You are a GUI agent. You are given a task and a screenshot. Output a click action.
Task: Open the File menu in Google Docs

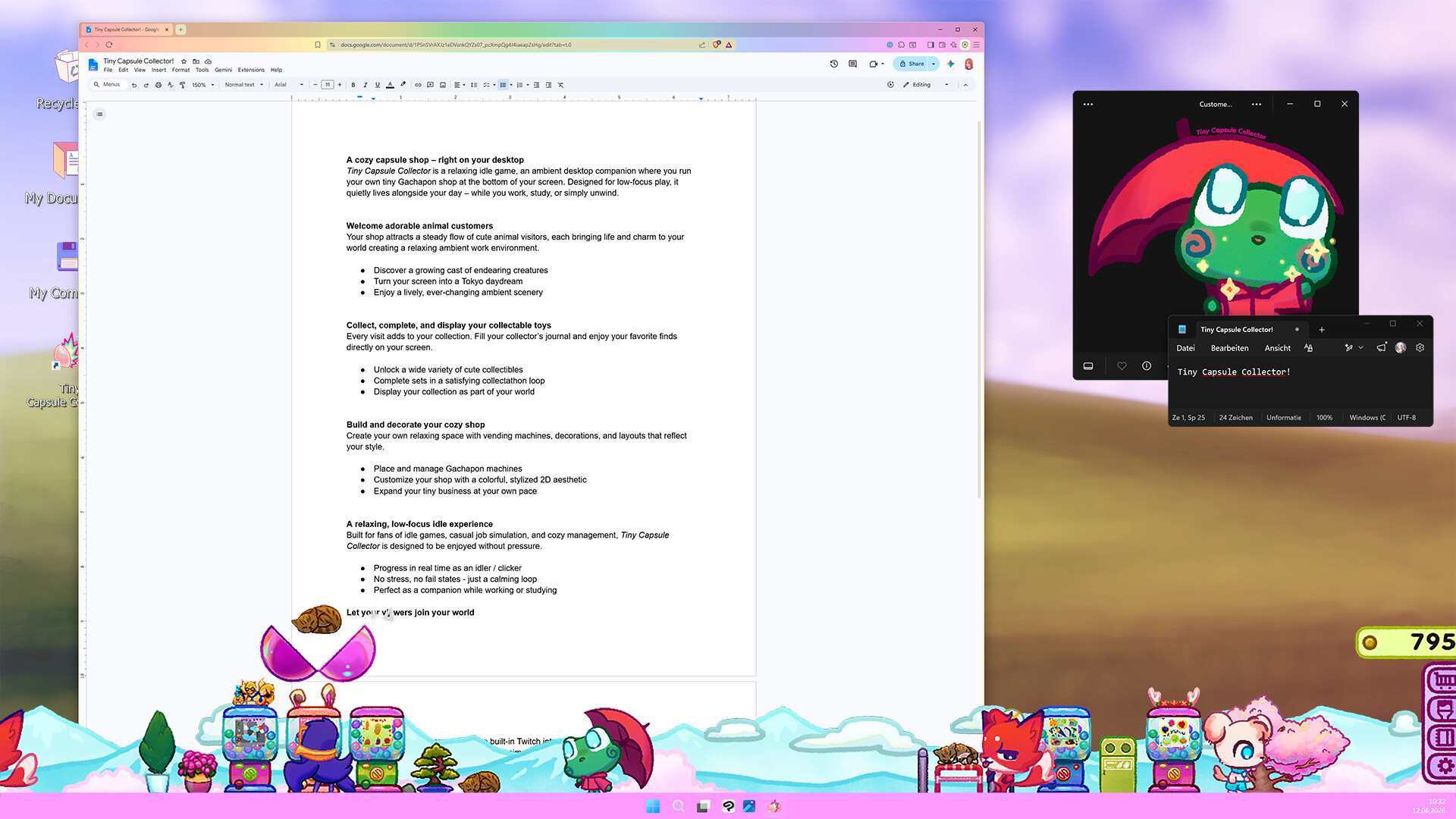pyautogui.click(x=108, y=70)
